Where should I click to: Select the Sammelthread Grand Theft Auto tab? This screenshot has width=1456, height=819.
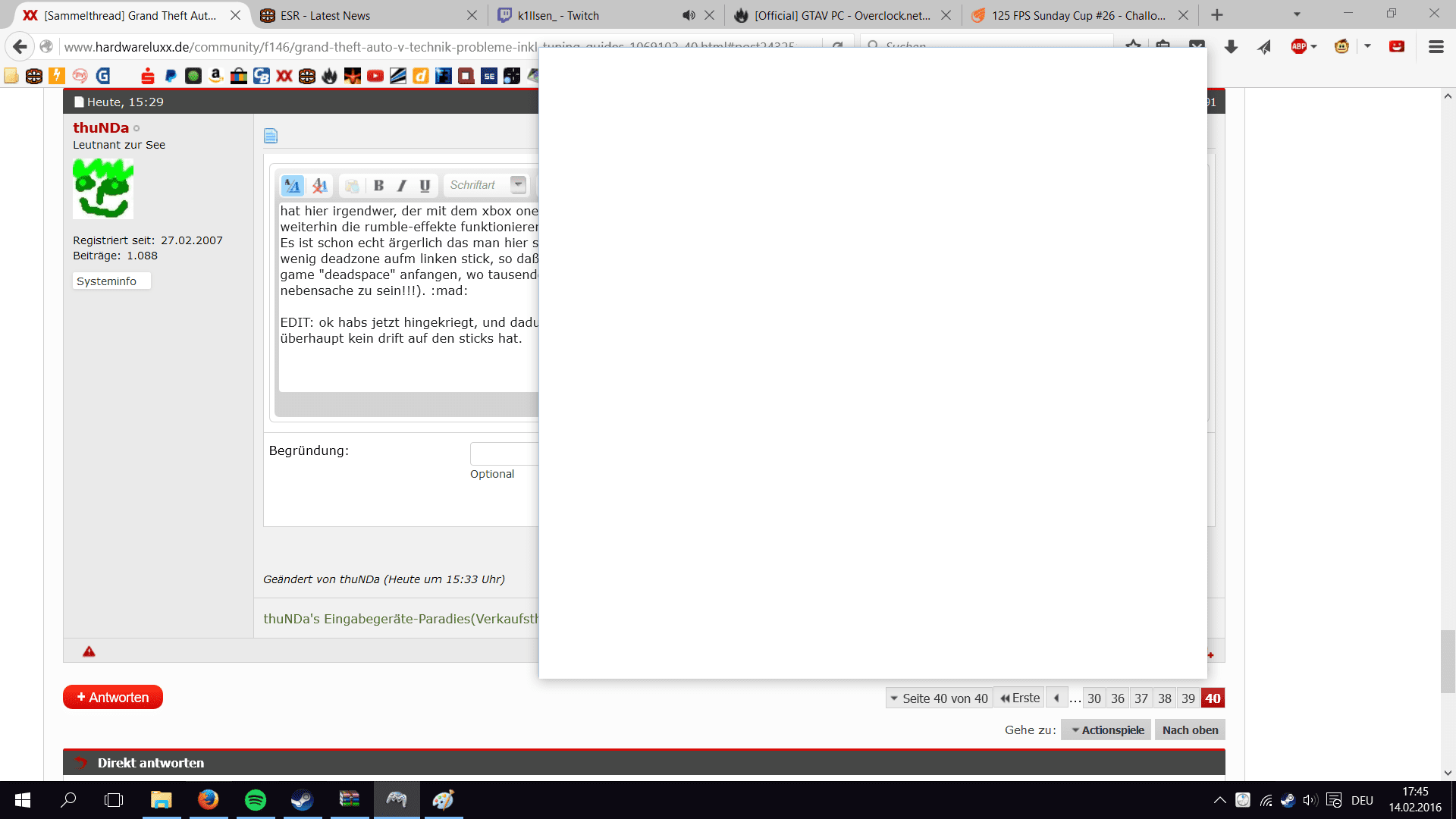pyautogui.click(x=130, y=15)
